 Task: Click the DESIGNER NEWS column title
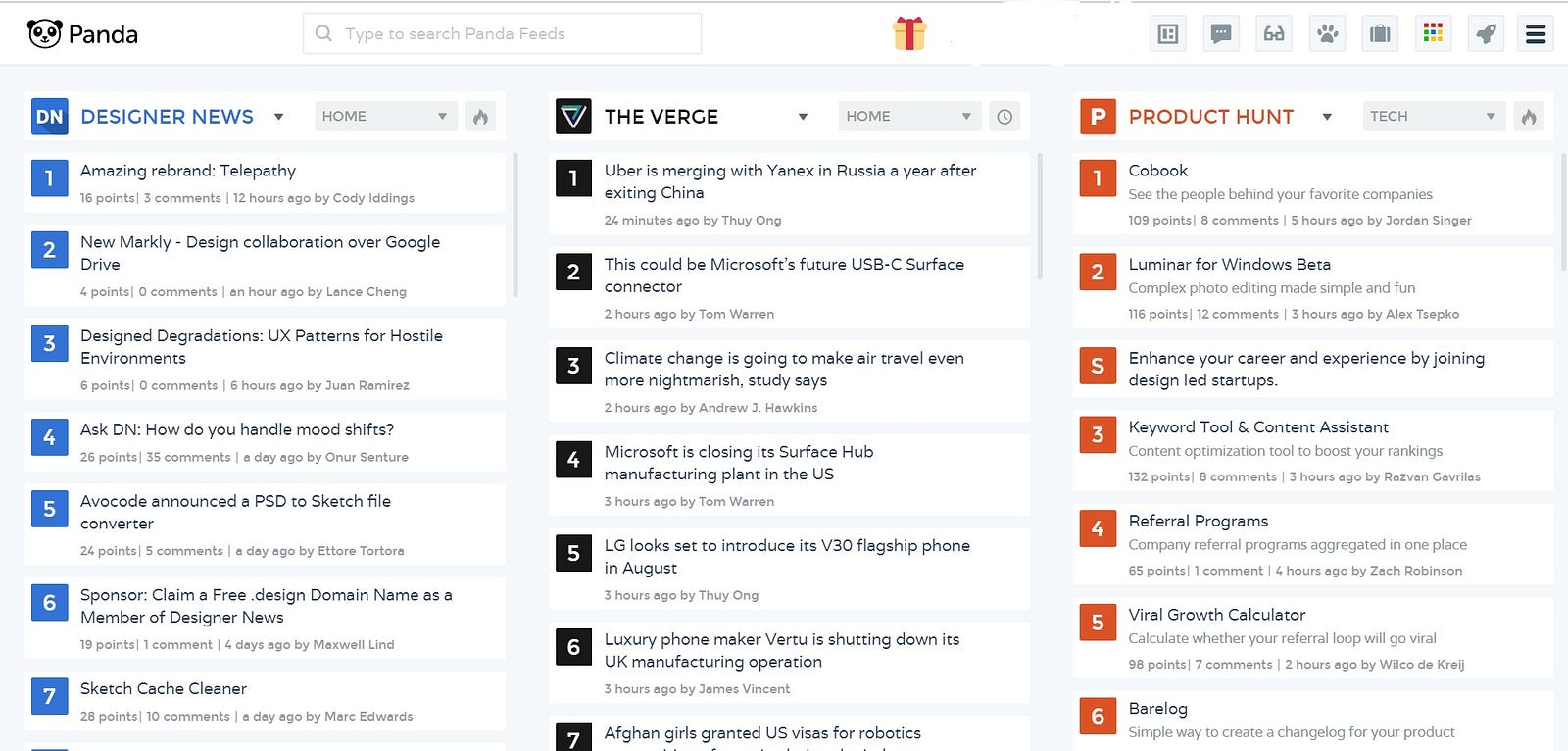click(167, 117)
